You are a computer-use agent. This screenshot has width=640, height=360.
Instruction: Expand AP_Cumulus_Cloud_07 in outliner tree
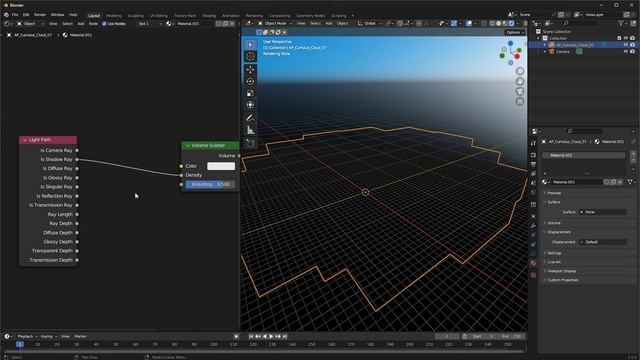click(x=545, y=45)
